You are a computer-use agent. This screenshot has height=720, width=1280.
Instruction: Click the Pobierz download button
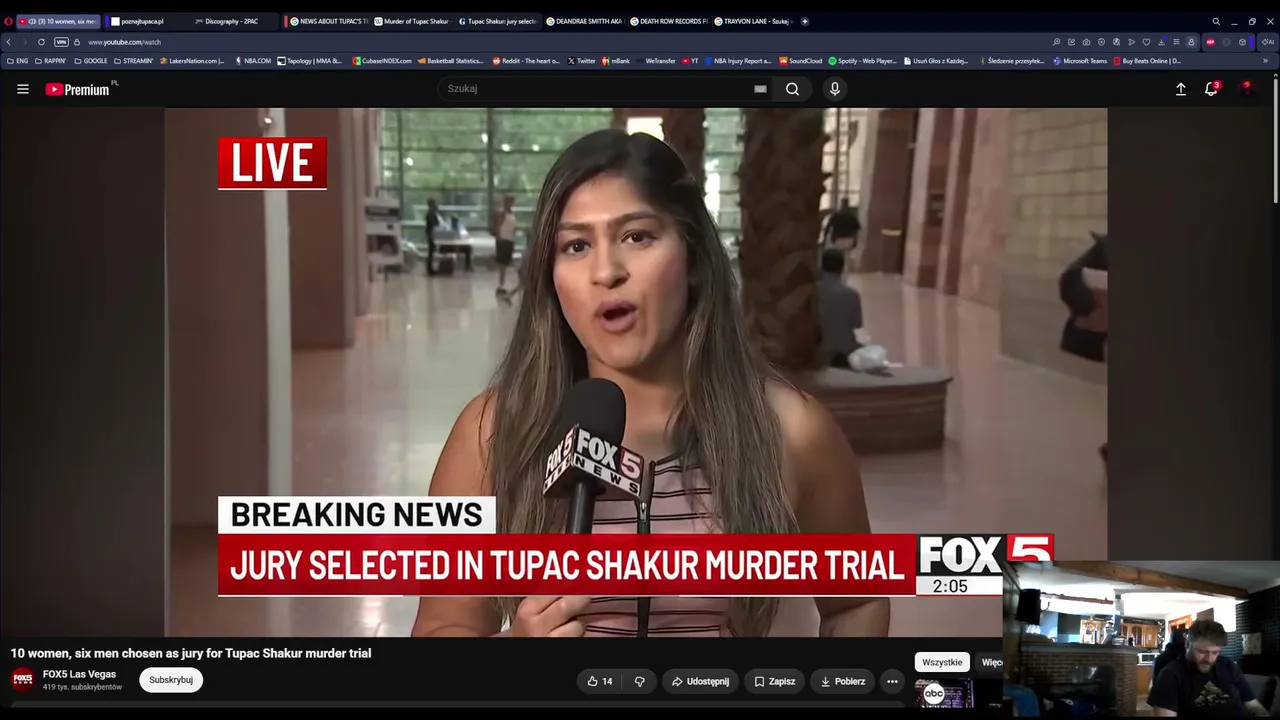pyautogui.click(x=842, y=681)
